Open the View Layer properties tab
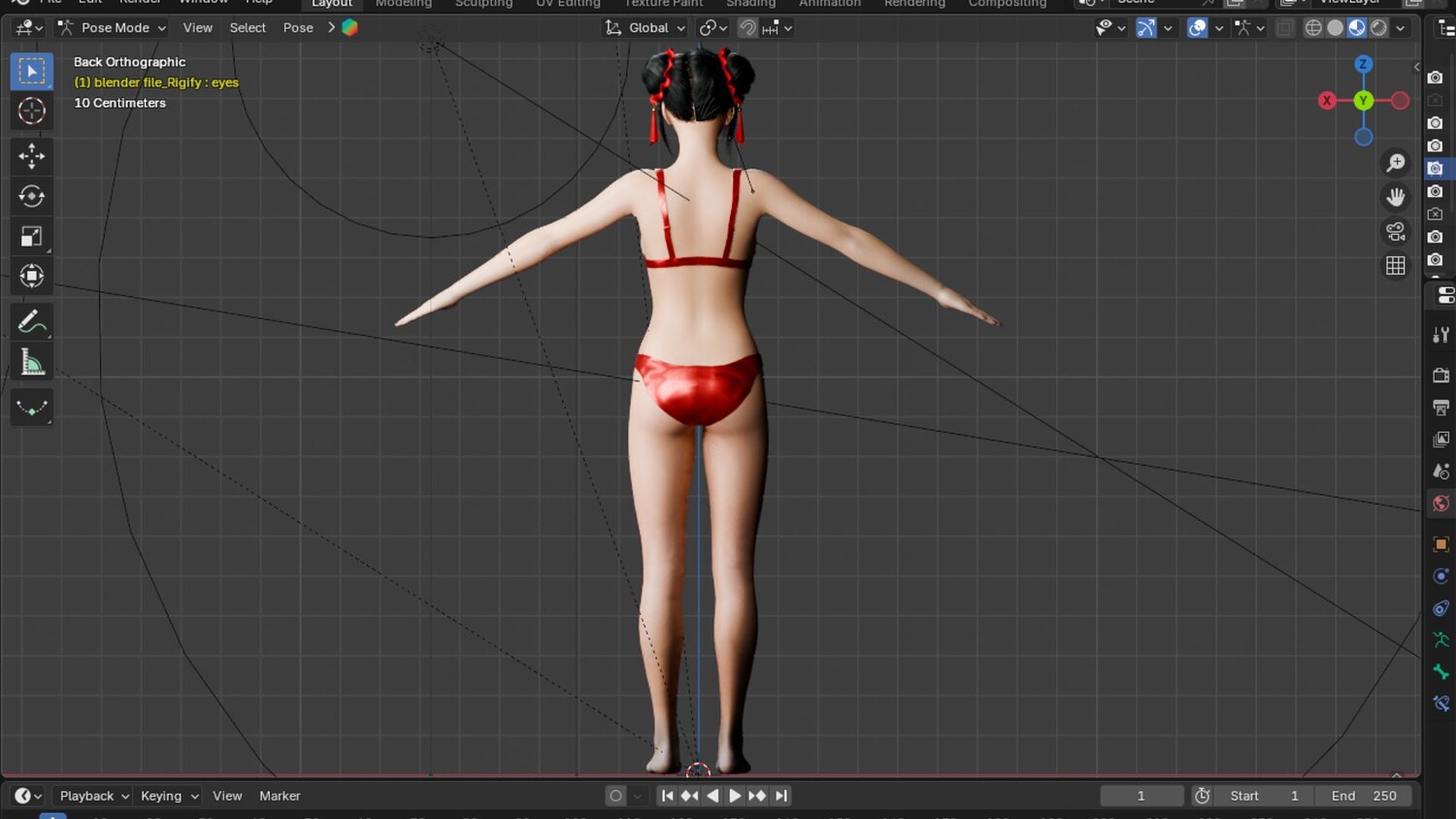Screen dimensions: 1456x819 tap(1440, 440)
